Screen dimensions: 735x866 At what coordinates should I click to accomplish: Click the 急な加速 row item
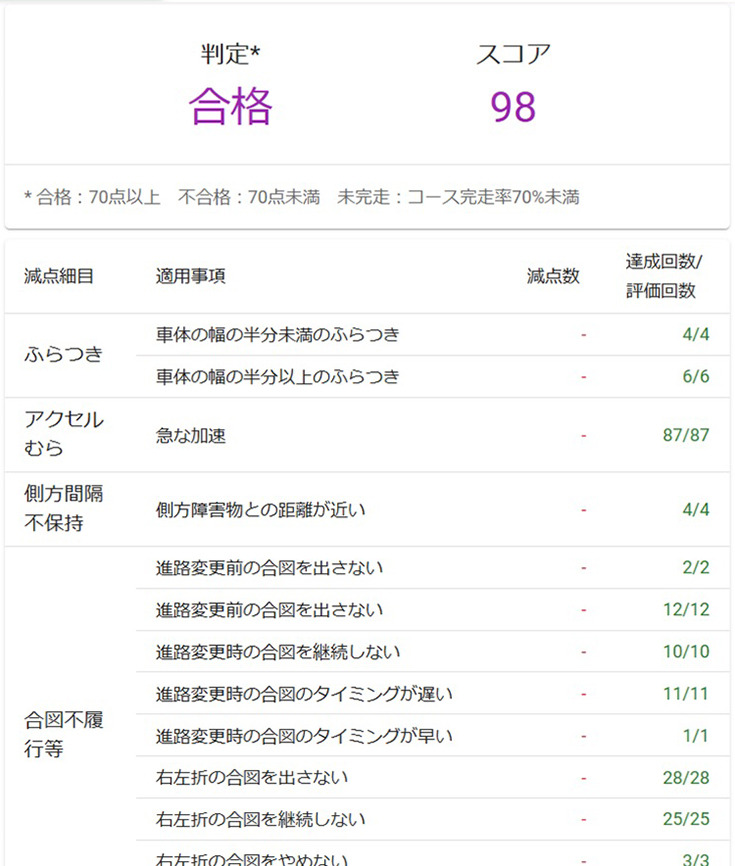coord(191,436)
